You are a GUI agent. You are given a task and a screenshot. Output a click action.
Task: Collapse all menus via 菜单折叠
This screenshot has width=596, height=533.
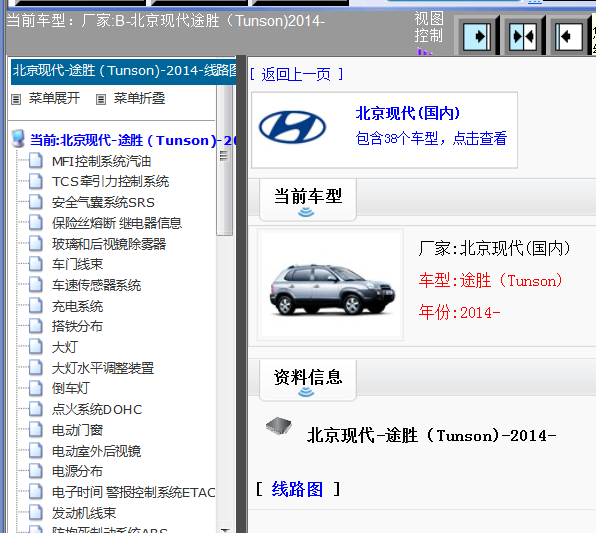(x=139, y=98)
